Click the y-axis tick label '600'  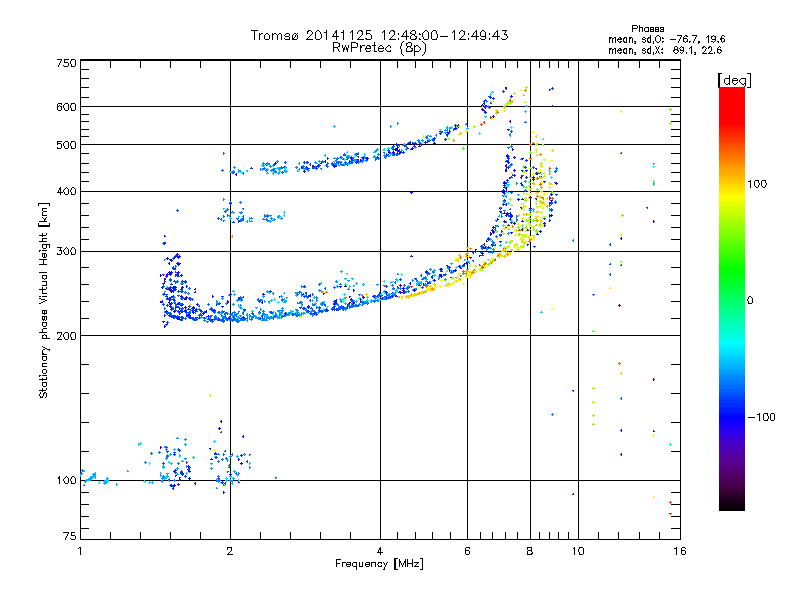[66, 107]
